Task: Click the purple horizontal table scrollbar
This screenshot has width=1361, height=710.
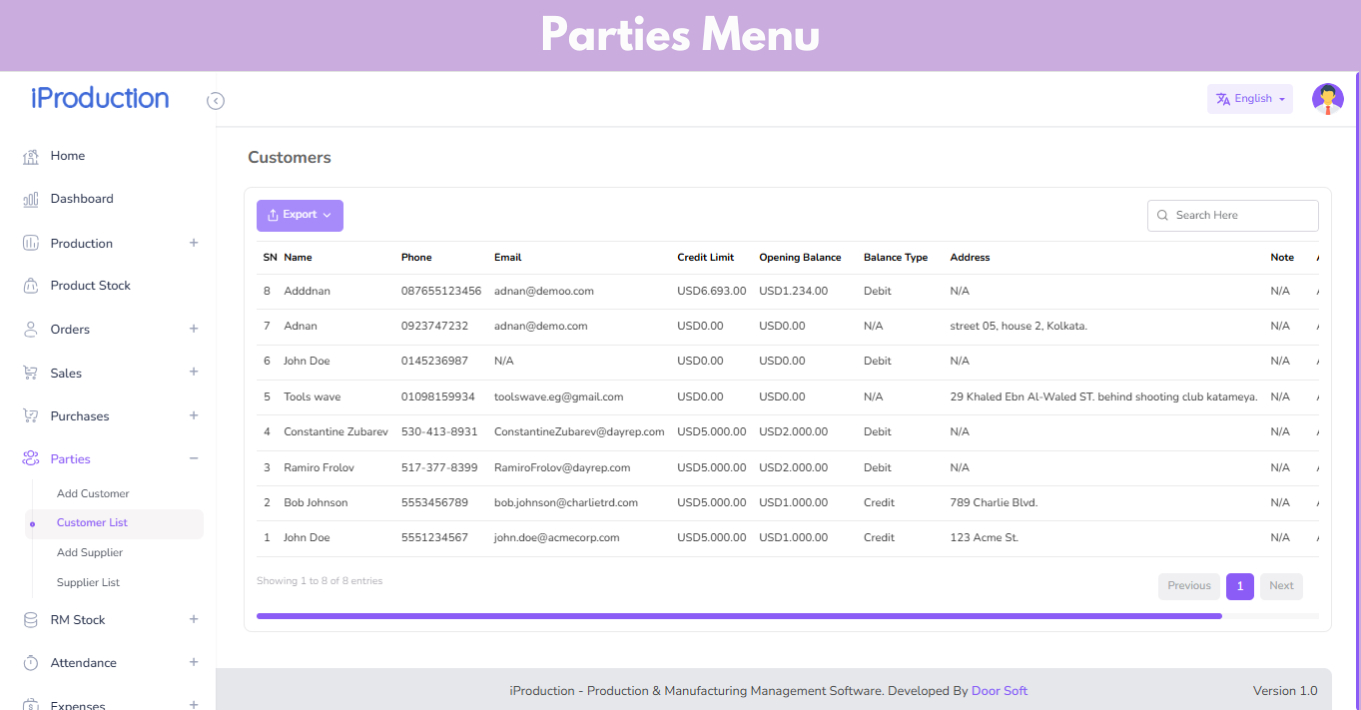Action: point(739,616)
